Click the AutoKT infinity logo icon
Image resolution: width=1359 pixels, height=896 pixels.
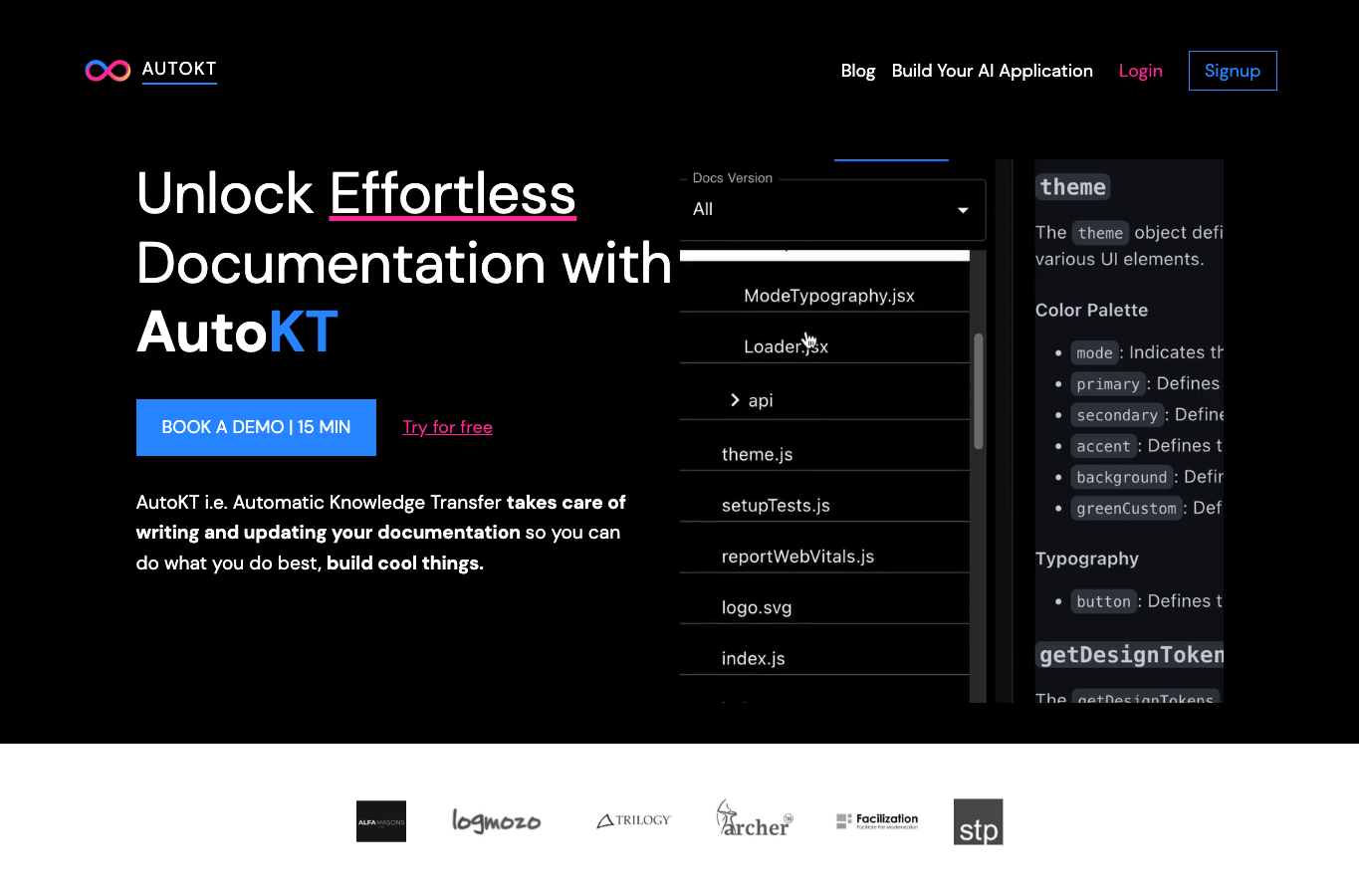(108, 71)
